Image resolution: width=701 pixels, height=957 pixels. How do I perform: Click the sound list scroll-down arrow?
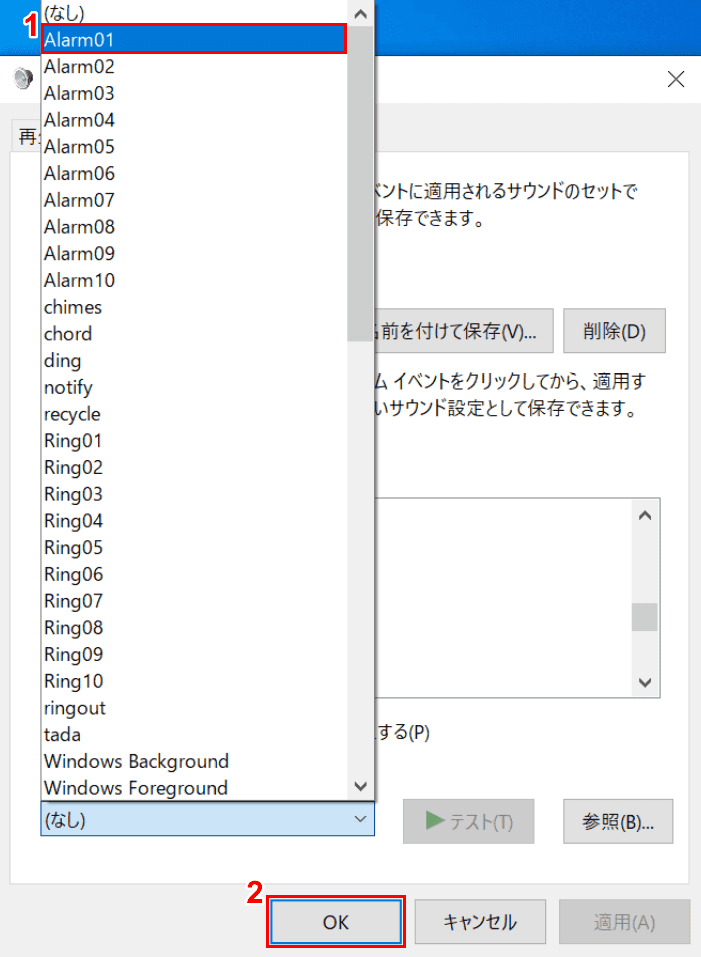click(x=361, y=786)
